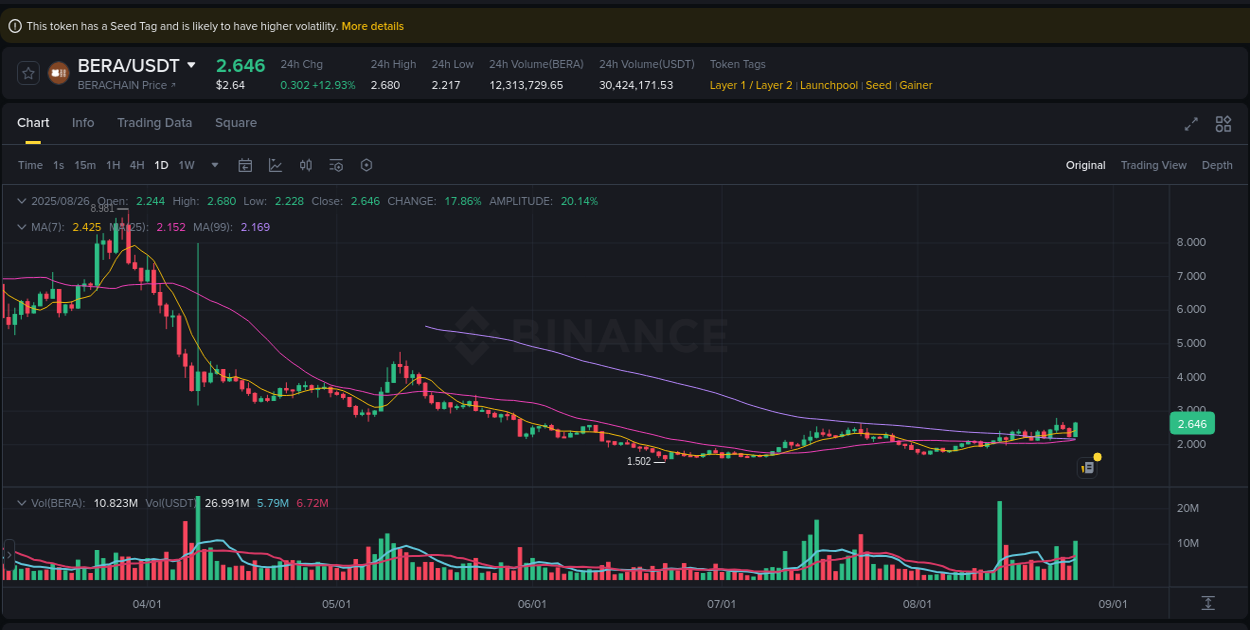Switch to the Trading Data tab
Screen dimensions: 1250x630
click(x=155, y=122)
